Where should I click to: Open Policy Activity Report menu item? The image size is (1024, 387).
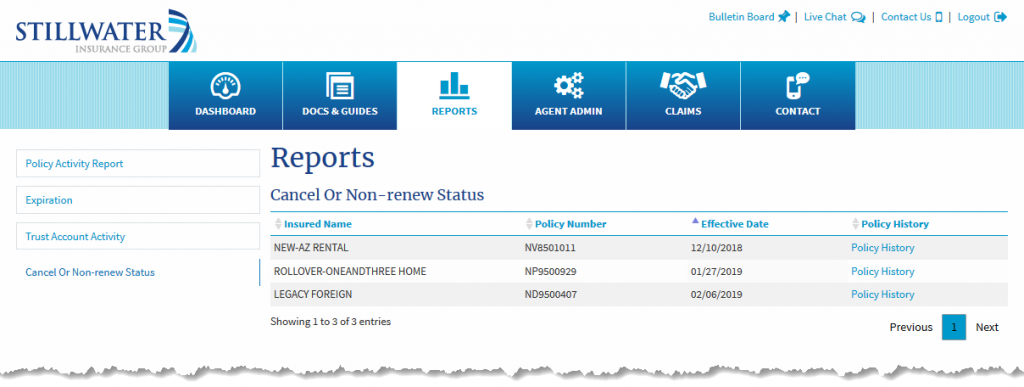pyautogui.click(x=138, y=163)
